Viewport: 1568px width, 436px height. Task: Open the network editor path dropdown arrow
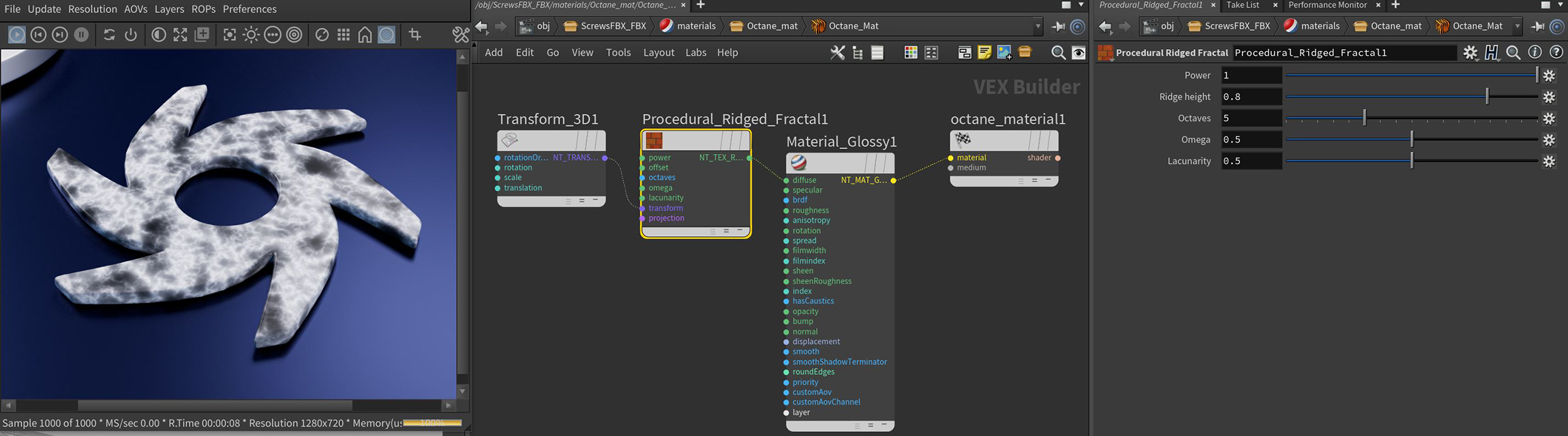[x=1038, y=27]
